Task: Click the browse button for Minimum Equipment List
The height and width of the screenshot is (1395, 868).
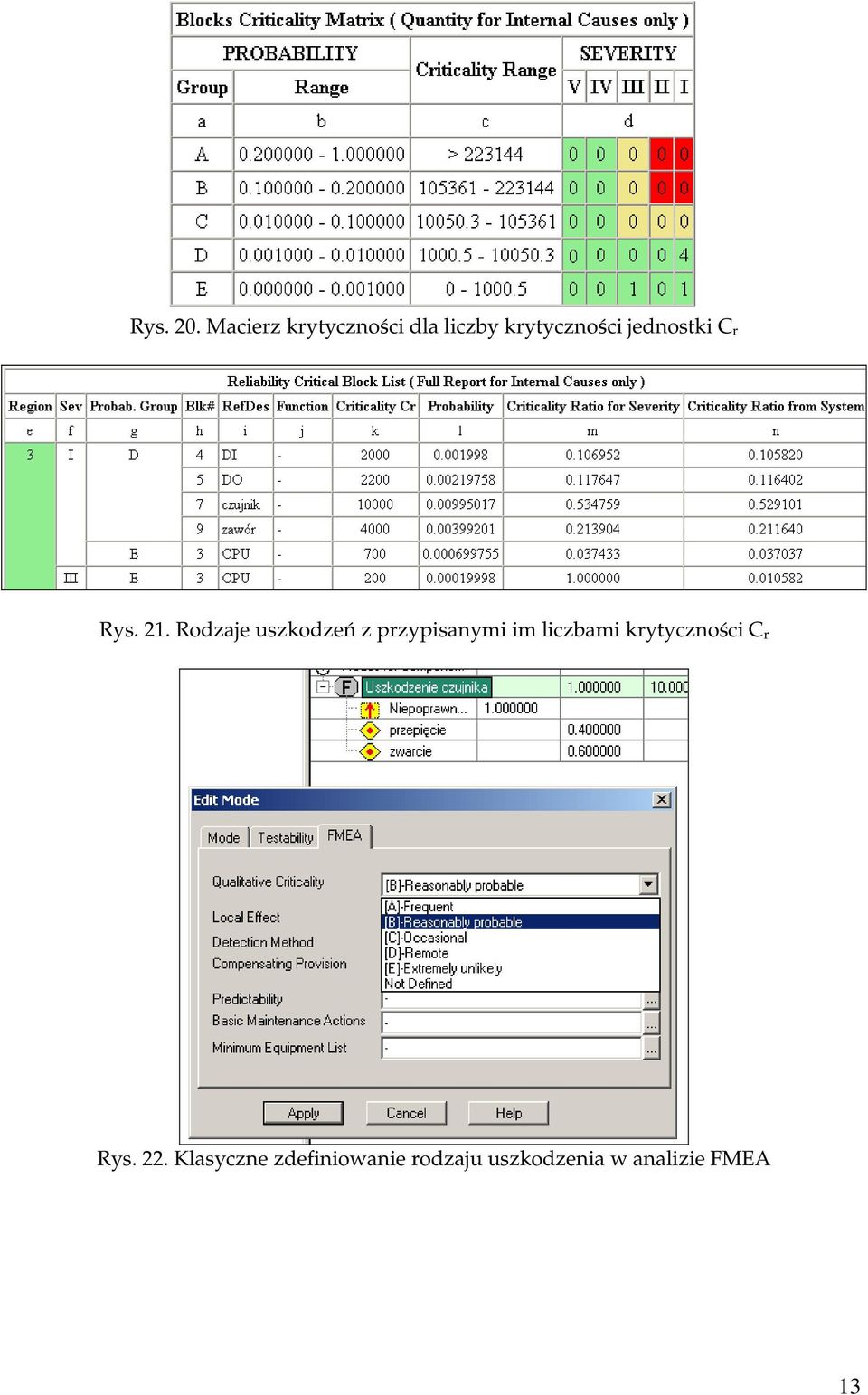Action: click(651, 1048)
